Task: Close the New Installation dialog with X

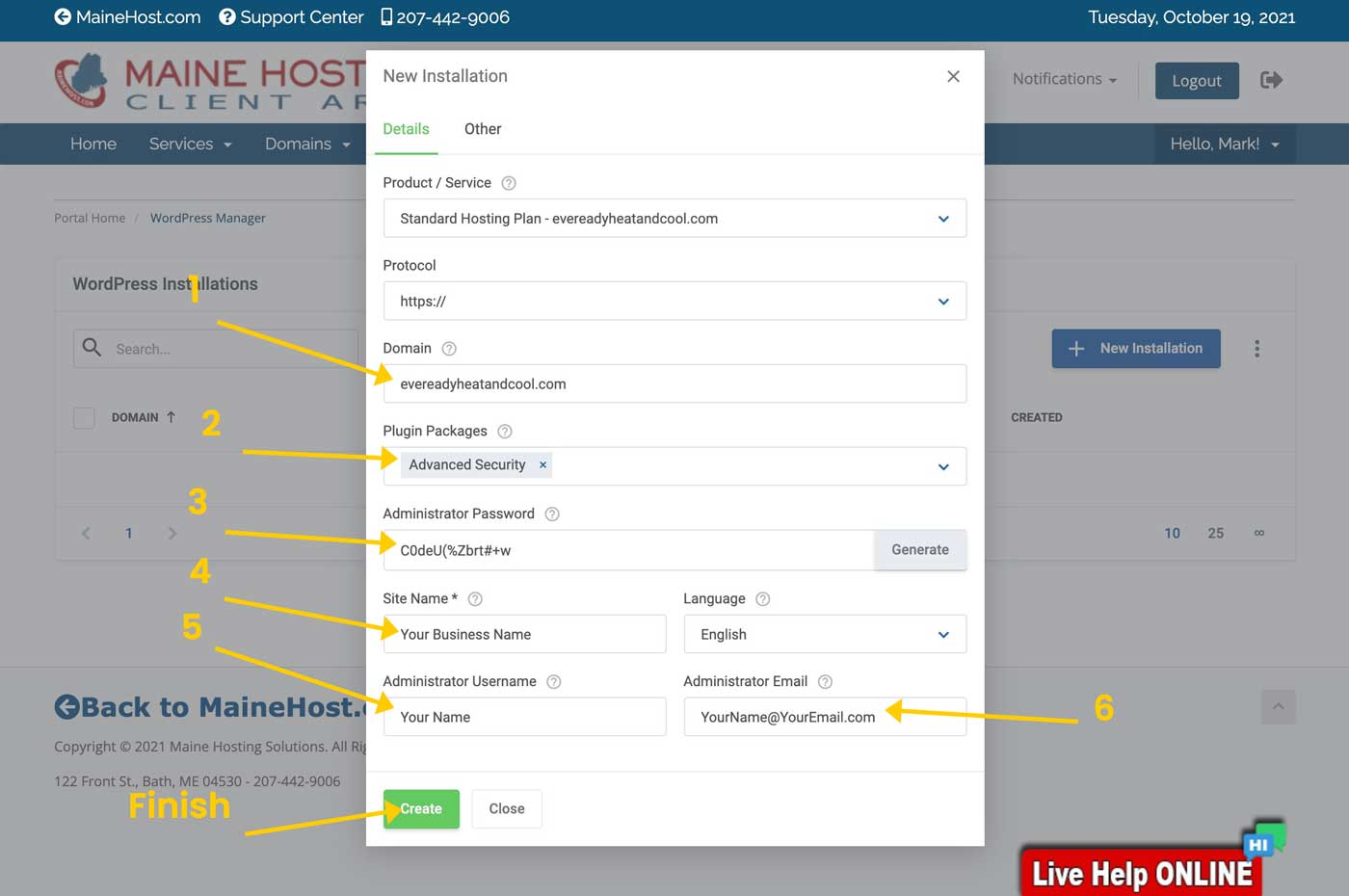Action: [x=953, y=76]
